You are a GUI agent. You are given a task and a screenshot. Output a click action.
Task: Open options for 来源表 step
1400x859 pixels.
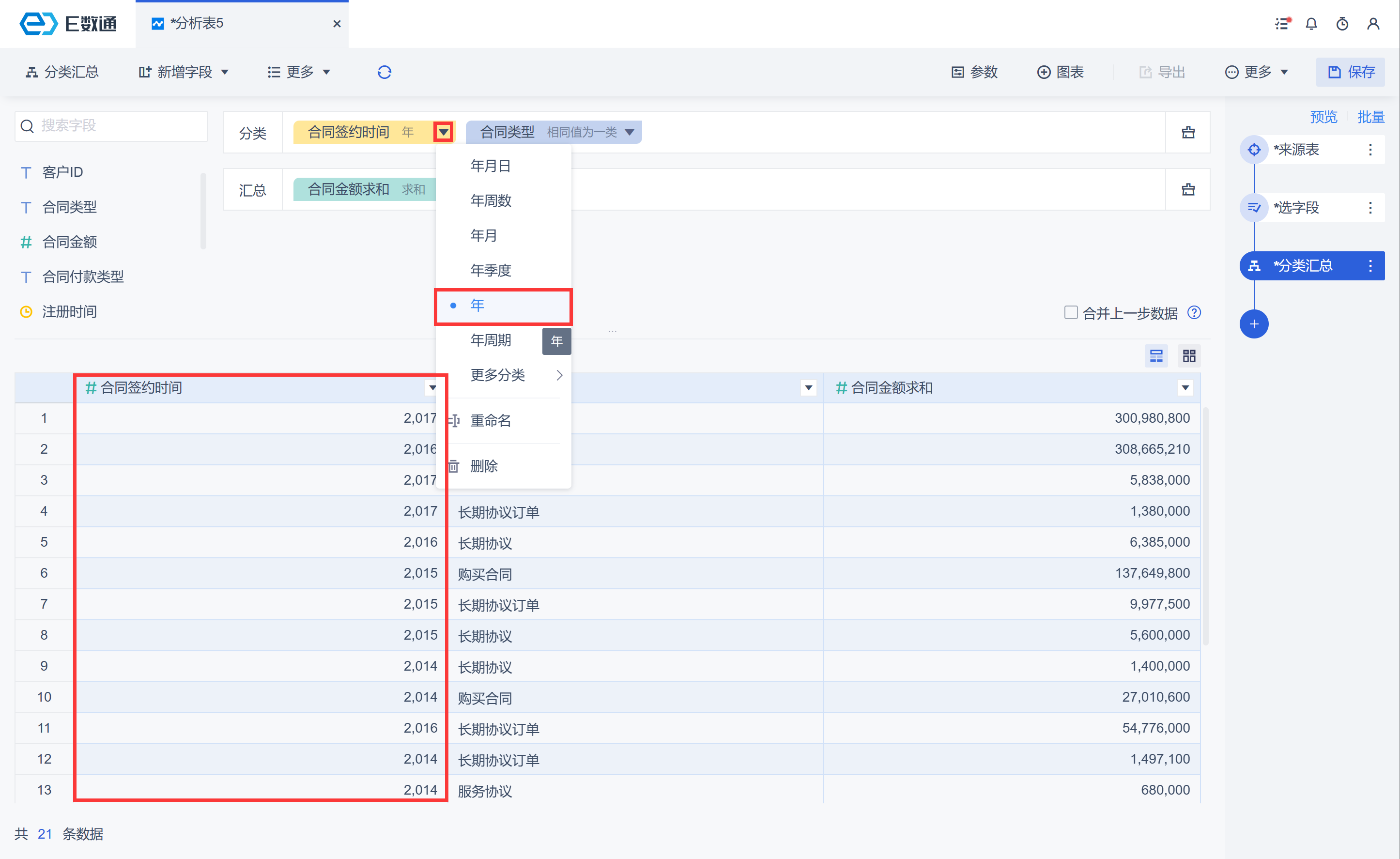[1370, 150]
